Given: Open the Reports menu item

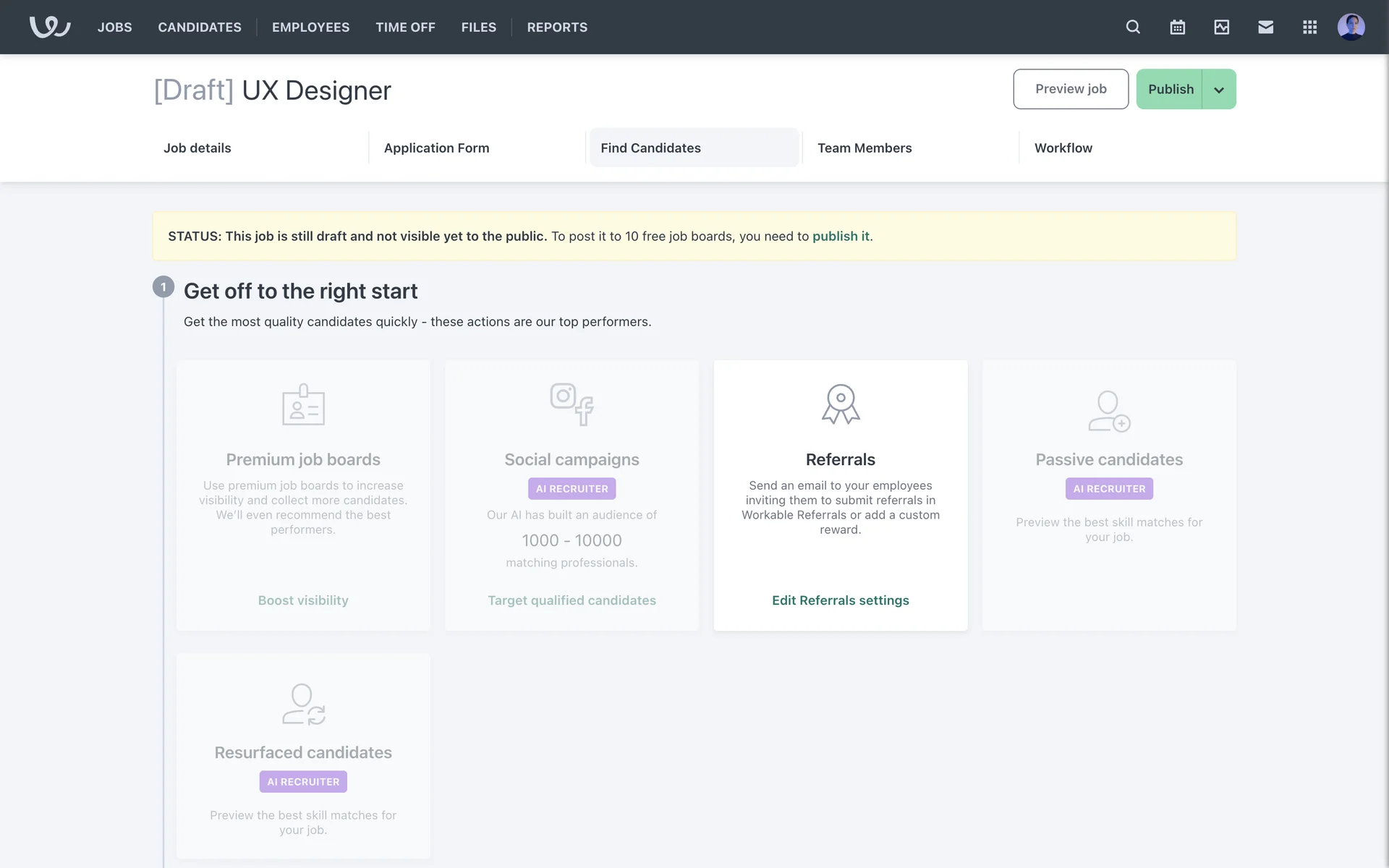Looking at the screenshot, I should (557, 27).
